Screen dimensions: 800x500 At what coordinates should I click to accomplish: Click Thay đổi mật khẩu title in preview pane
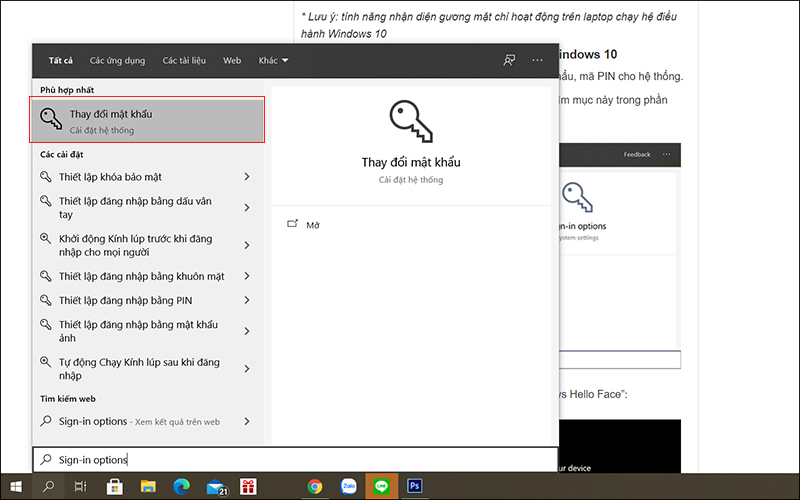411,162
